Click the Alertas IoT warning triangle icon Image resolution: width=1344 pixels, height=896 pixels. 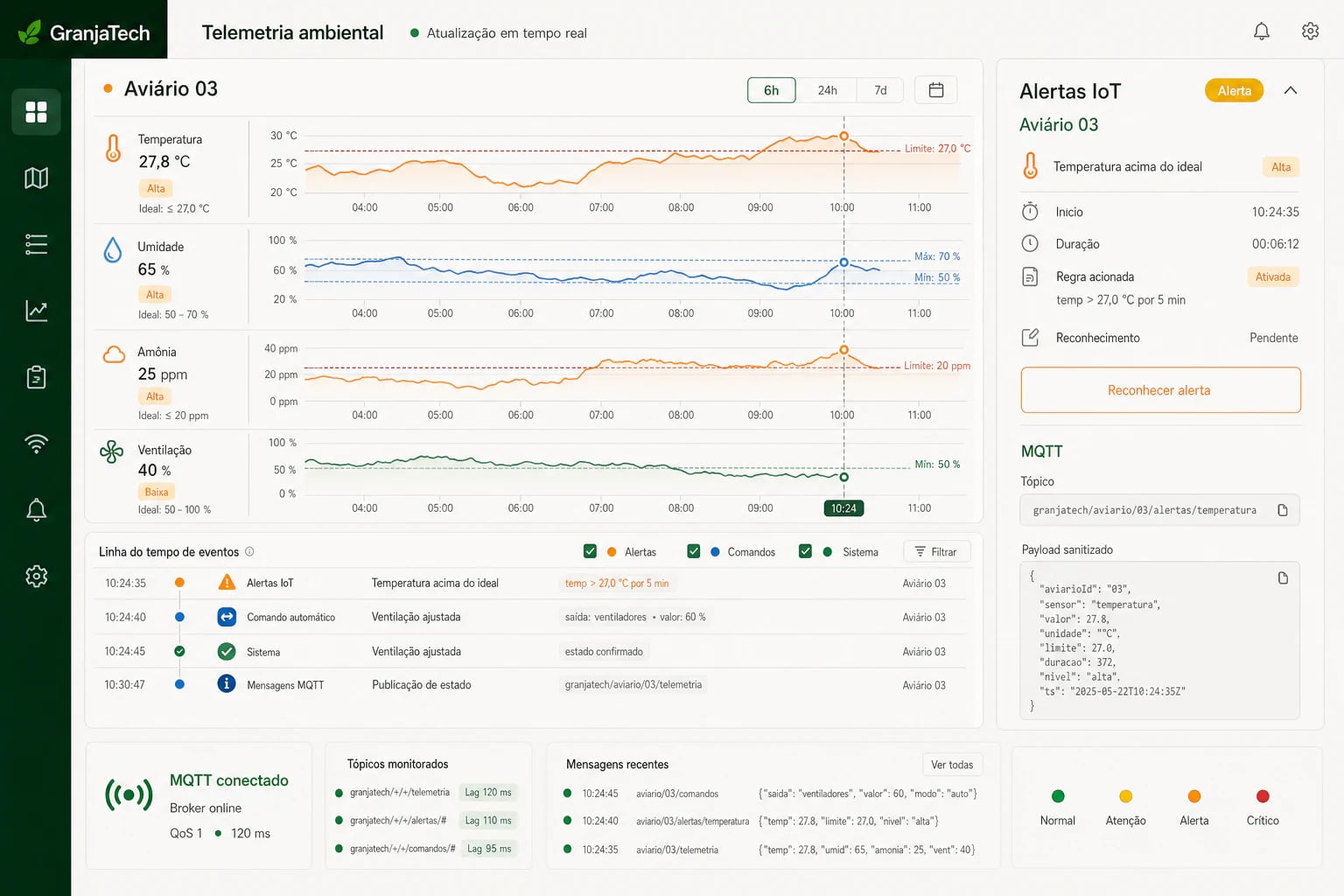pos(227,583)
